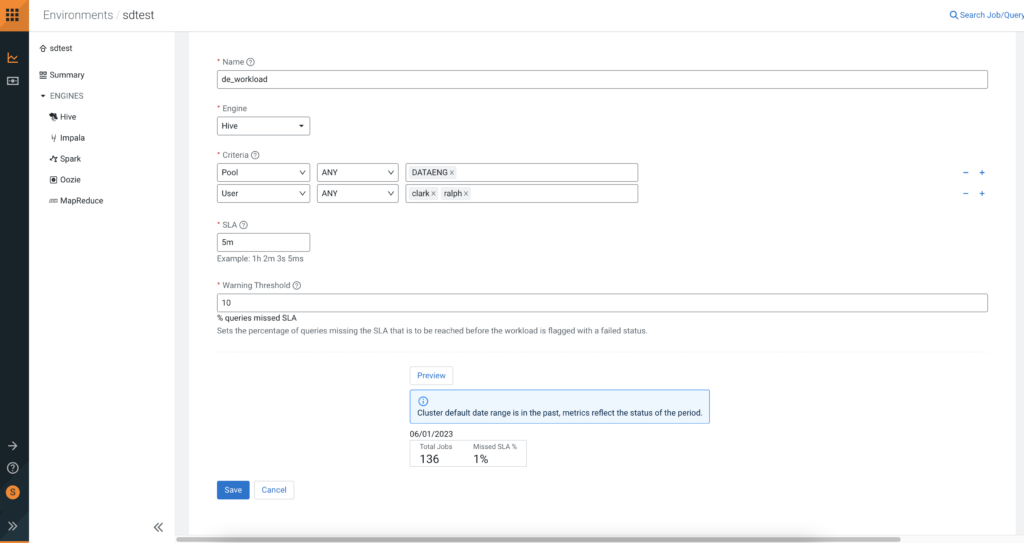Select Impala in the engines list
Image resolution: width=1024 pixels, height=543 pixels.
tap(72, 138)
